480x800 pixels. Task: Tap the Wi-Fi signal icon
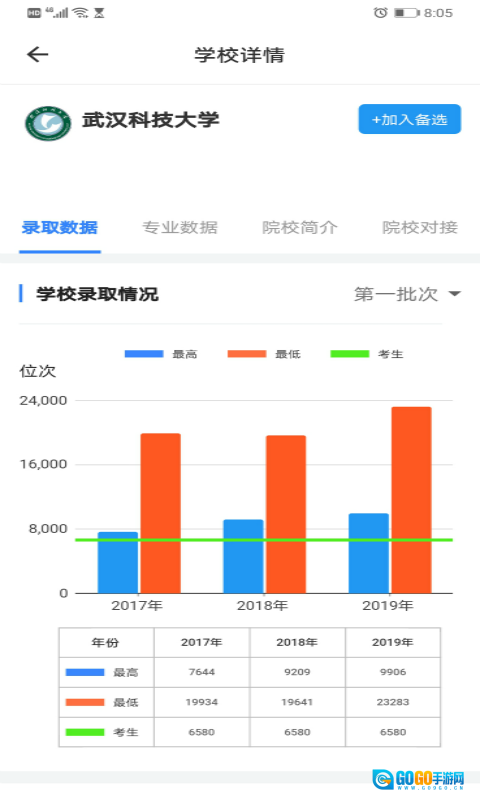pyautogui.click(x=80, y=13)
